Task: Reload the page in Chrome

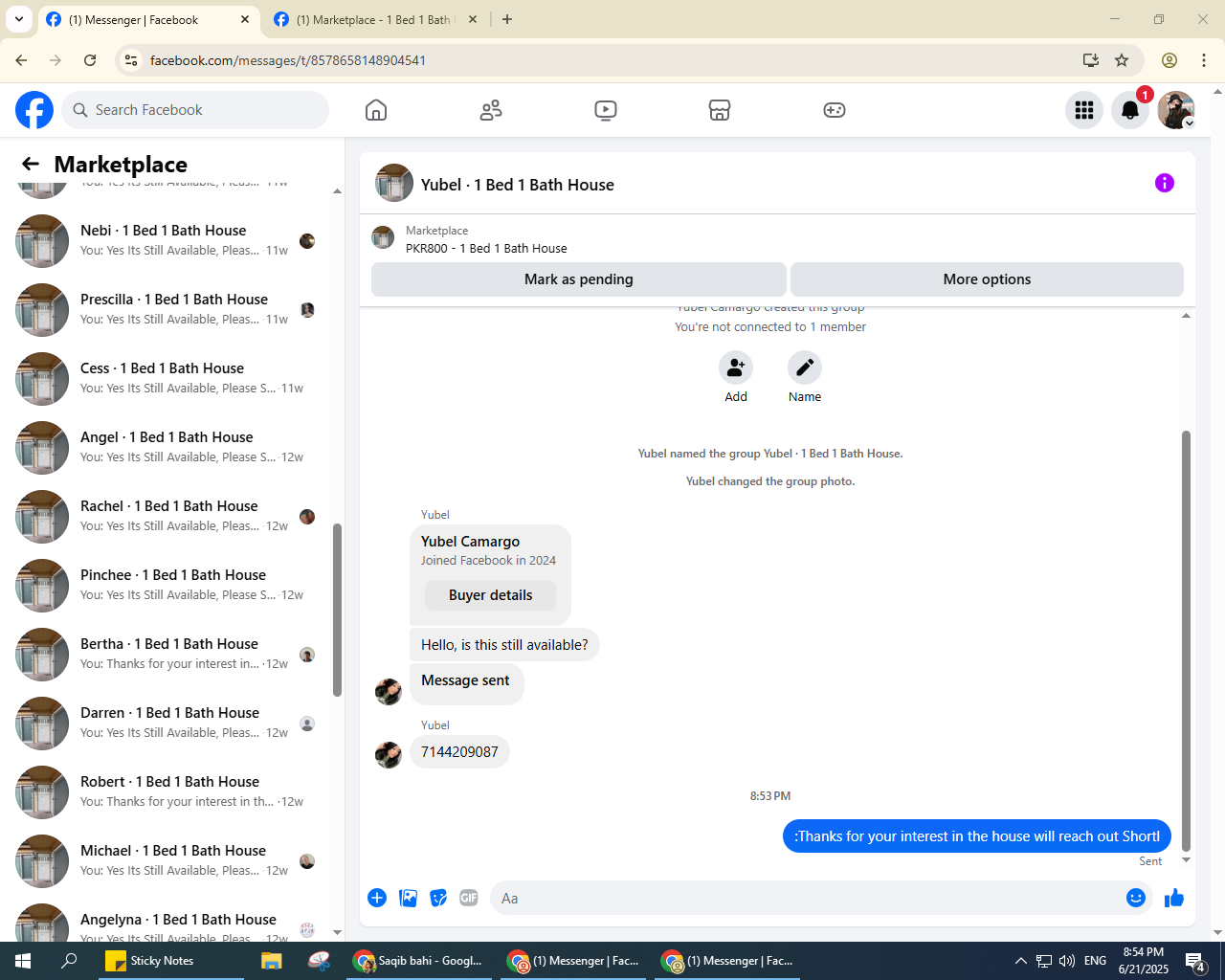Action: coord(90,60)
